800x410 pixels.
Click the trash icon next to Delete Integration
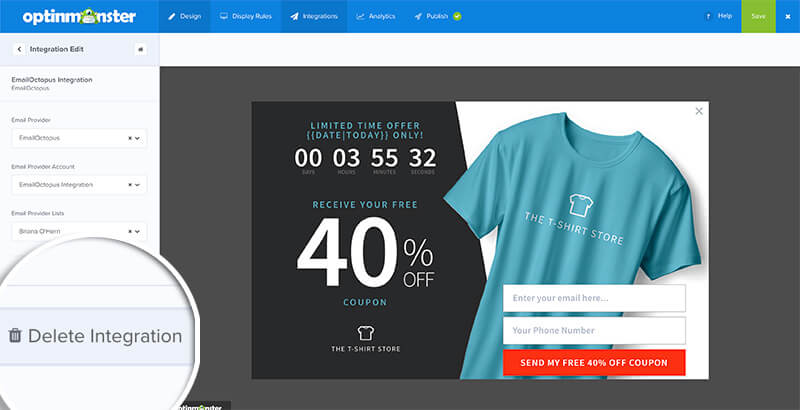(15, 336)
